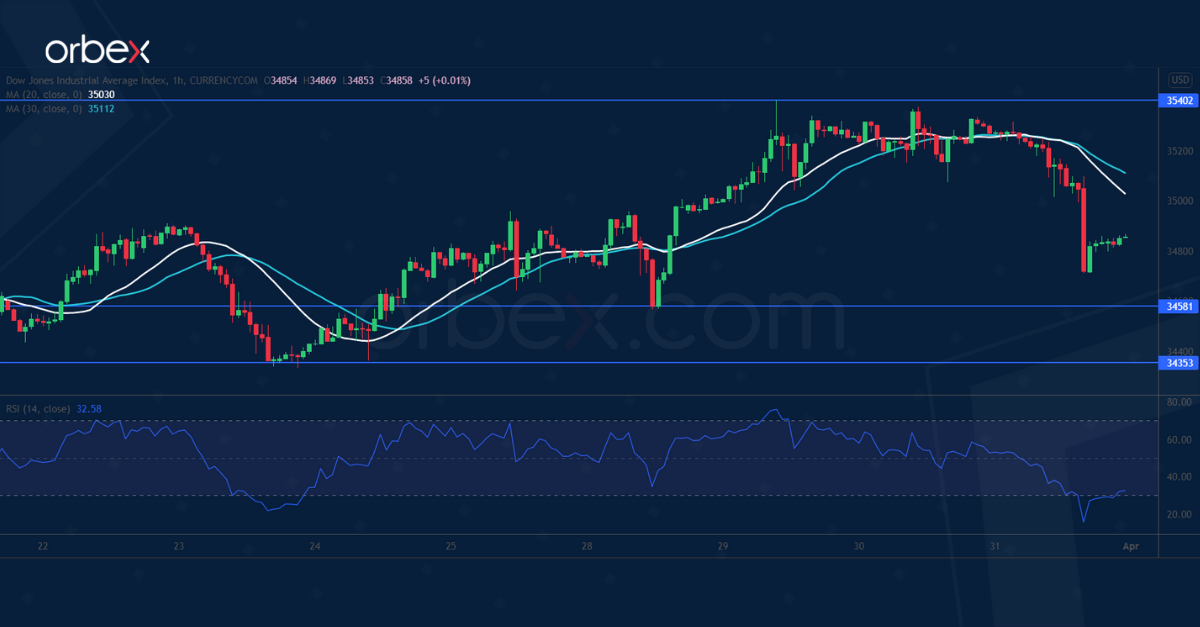Image resolution: width=1200 pixels, height=627 pixels.
Task: Click the 34581 price level label
Action: [x=1178, y=306]
